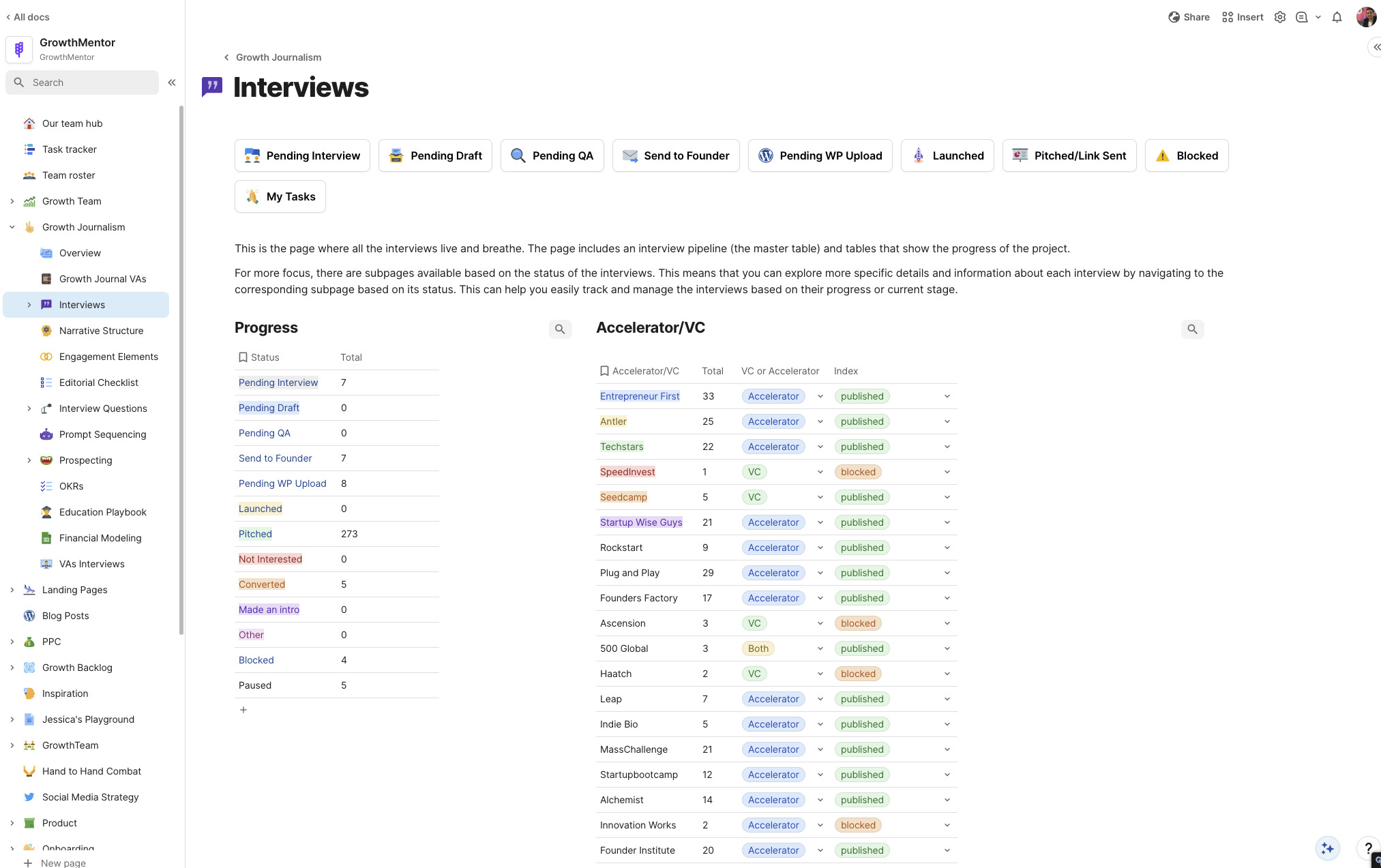Expand the Prospecting subpages
The width and height of the screenshot is (1381, 868).
(29, 460)
